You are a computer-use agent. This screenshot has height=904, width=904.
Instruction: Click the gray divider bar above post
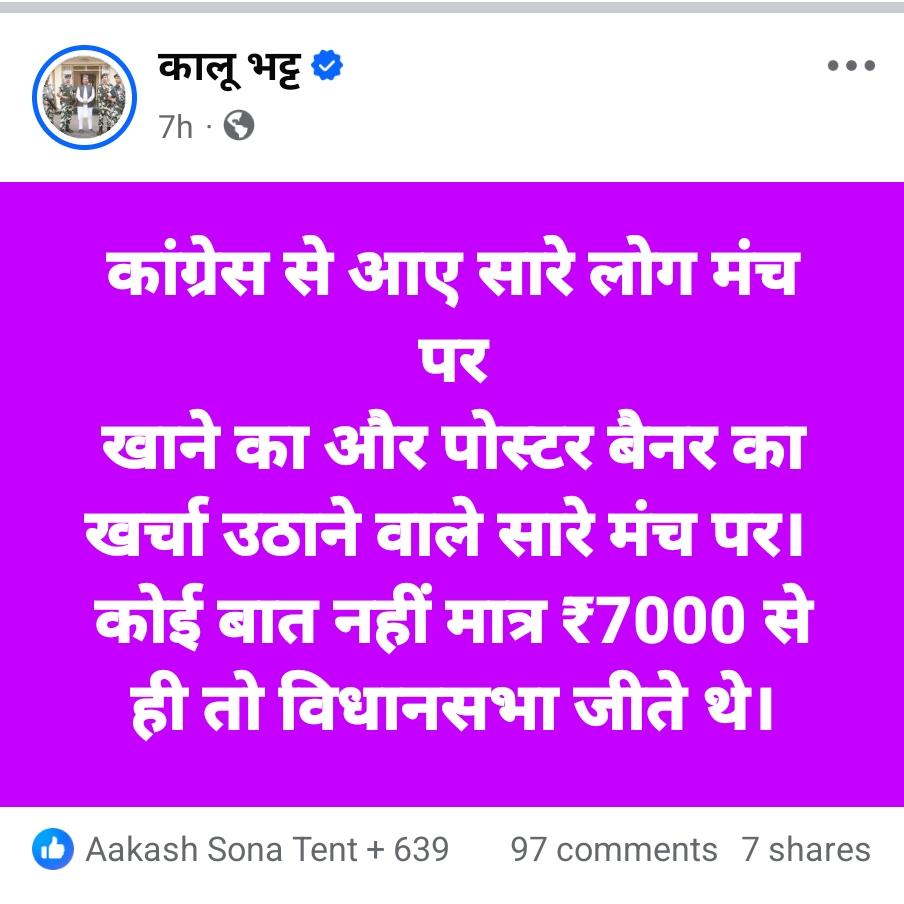(452, 7)
